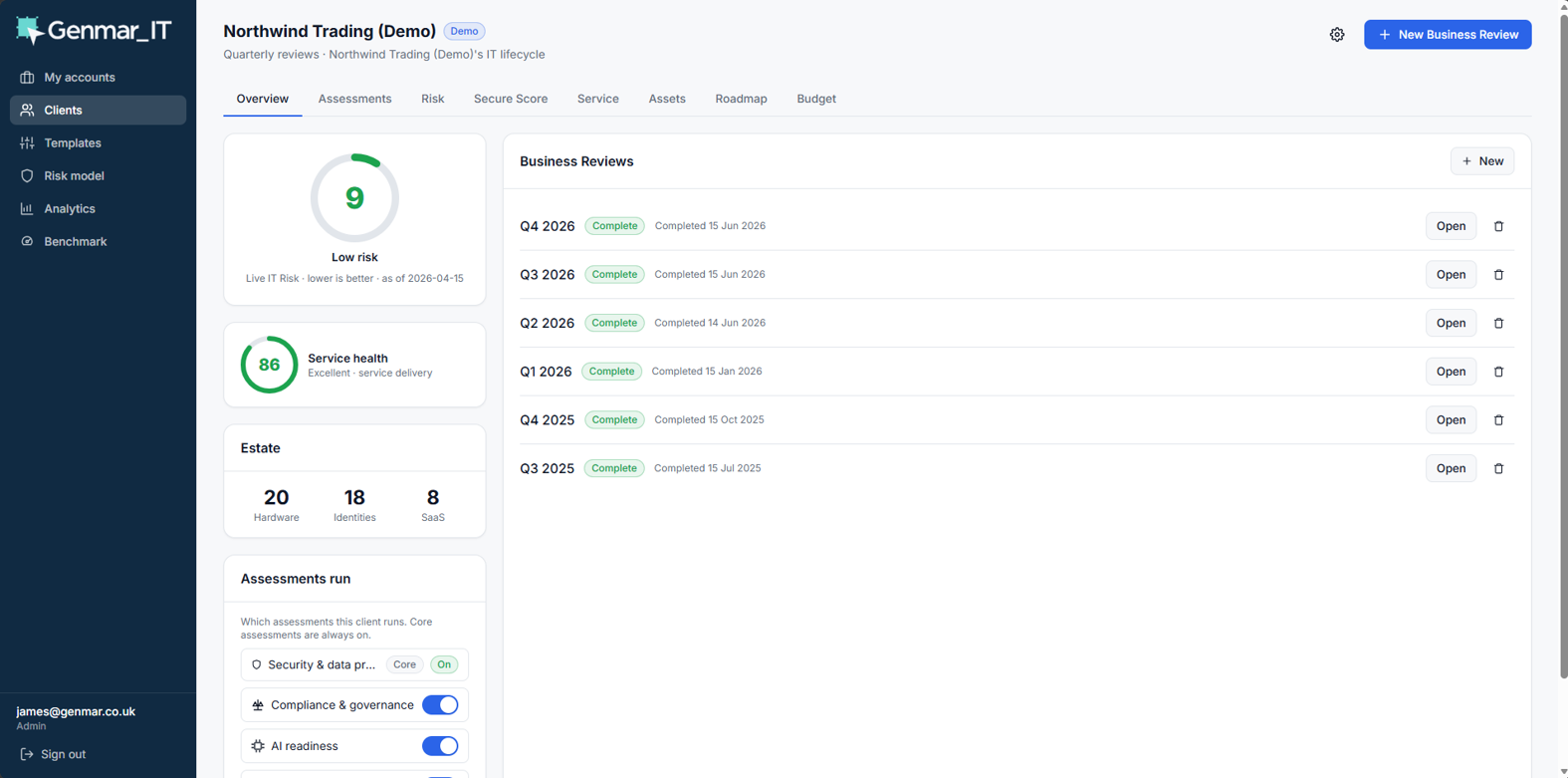Switch to the Budget tab

tap(816, 99)
